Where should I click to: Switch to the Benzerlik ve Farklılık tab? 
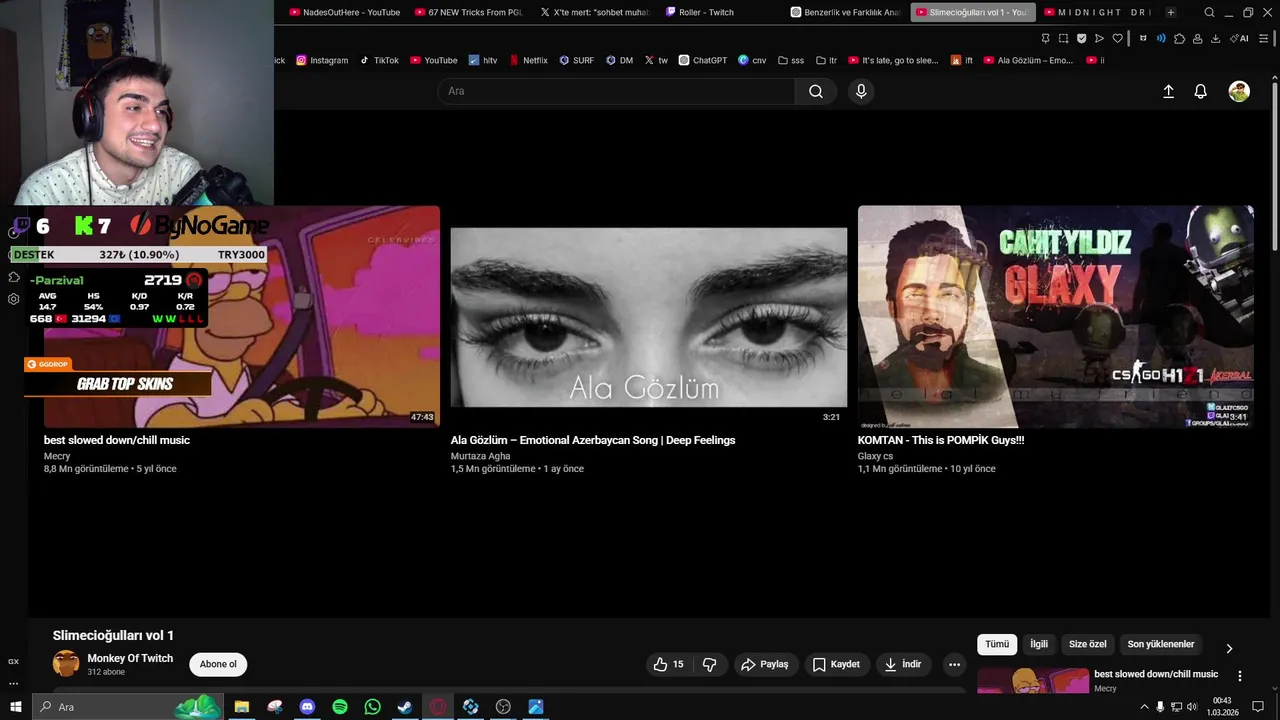845,12
